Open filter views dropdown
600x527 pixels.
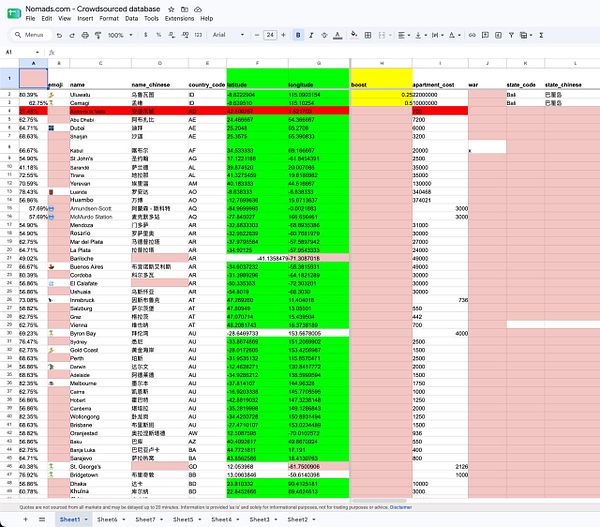point(526,35)
